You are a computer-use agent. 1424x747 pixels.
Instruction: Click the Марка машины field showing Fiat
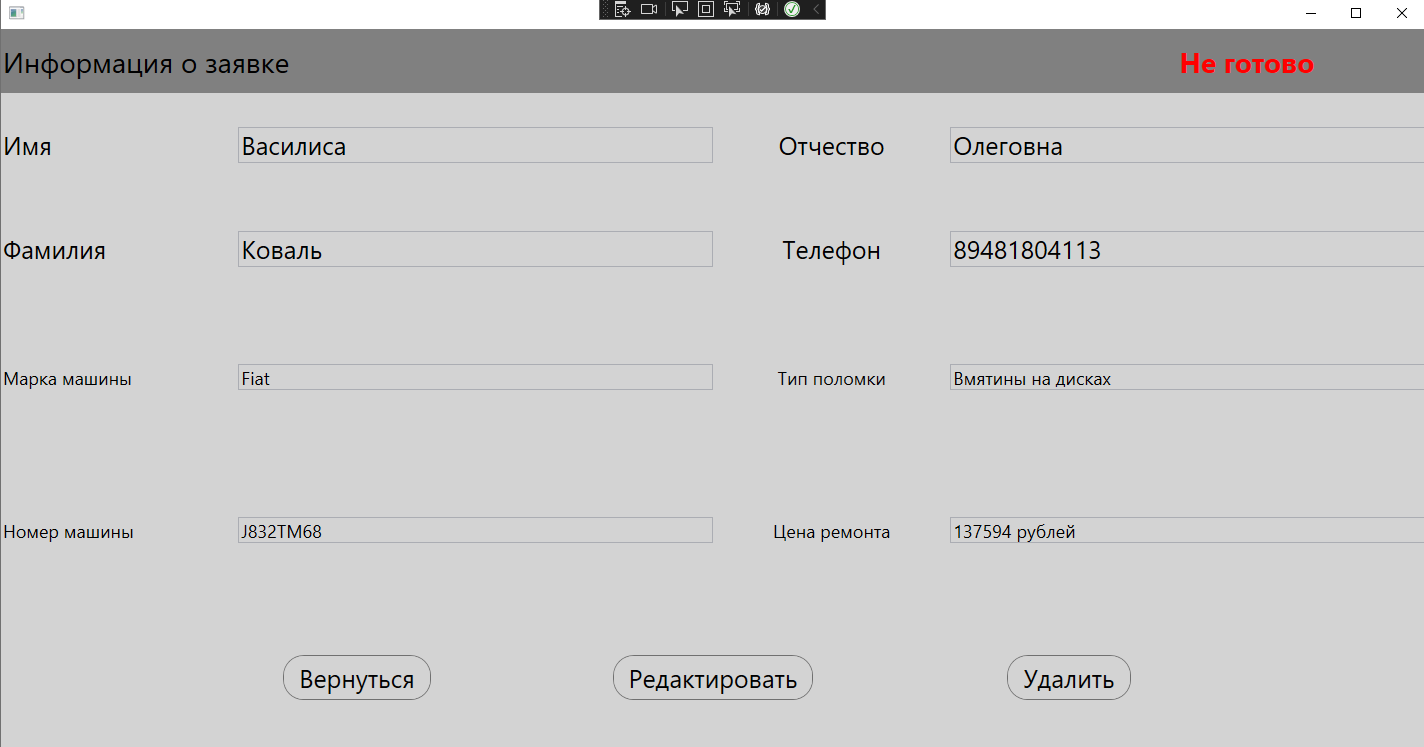pos(474,377)
